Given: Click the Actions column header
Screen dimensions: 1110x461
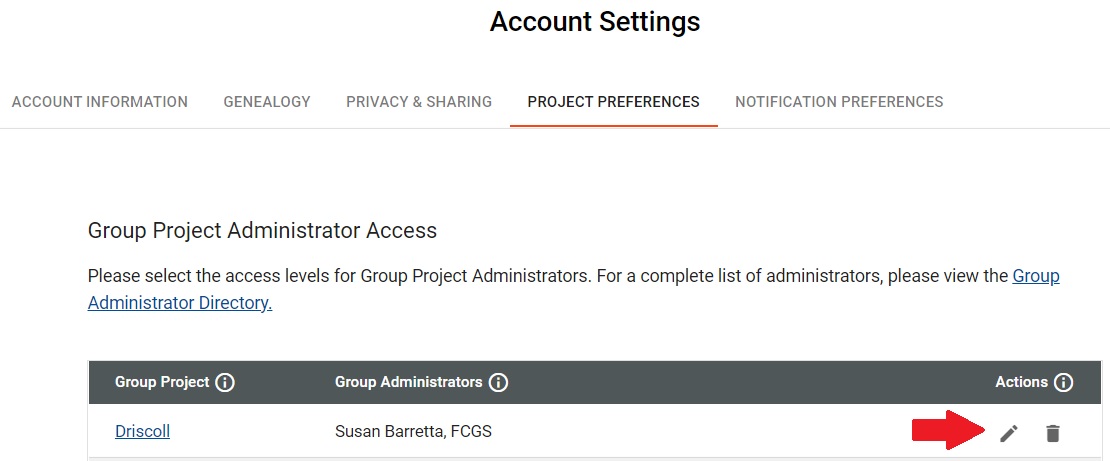Looking at the screenshot, I should (1022, 382).
